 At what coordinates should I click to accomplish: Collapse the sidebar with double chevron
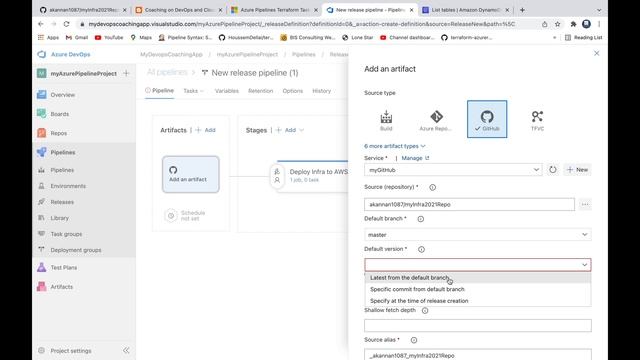pos(126,351)
